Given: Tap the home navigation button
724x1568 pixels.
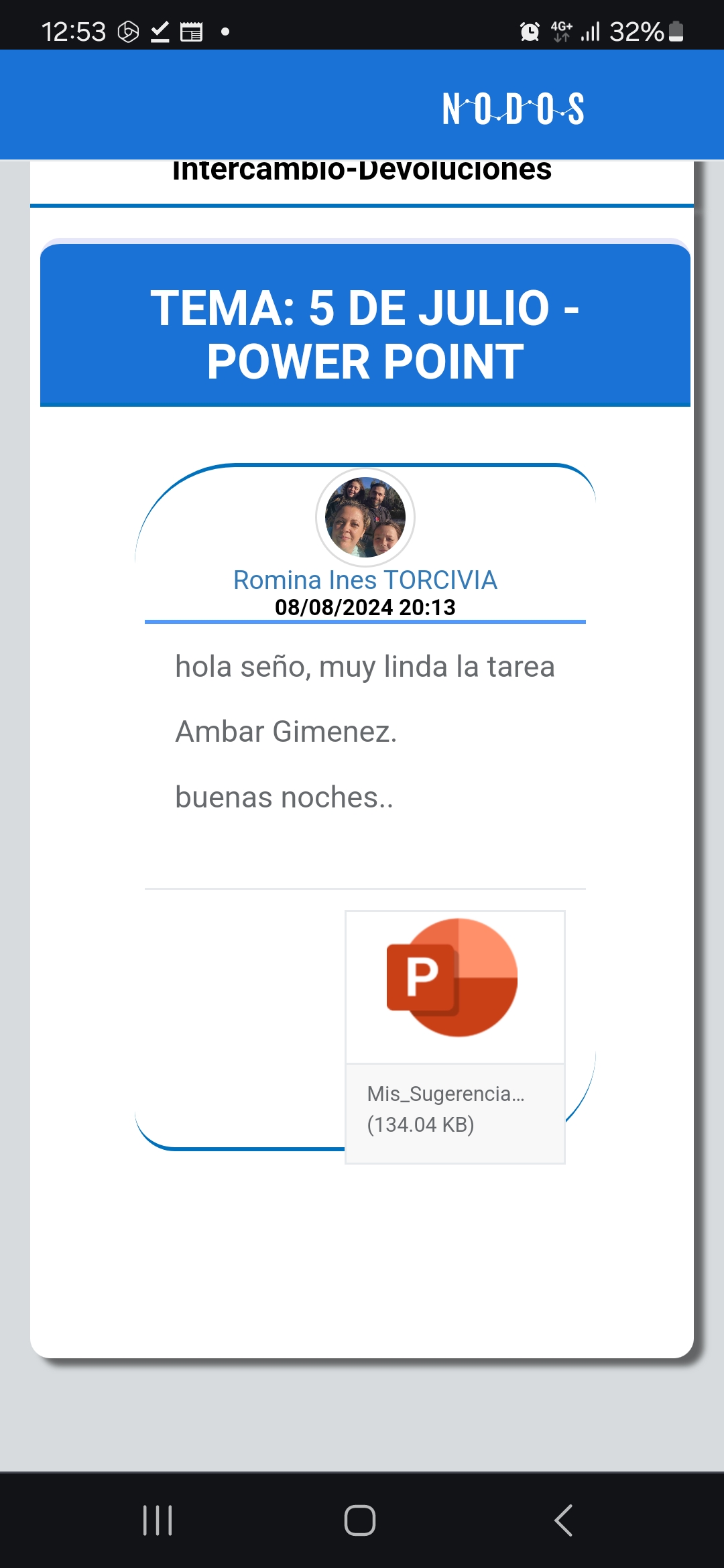Looking at the screenshot, I should click(360, 1520).
